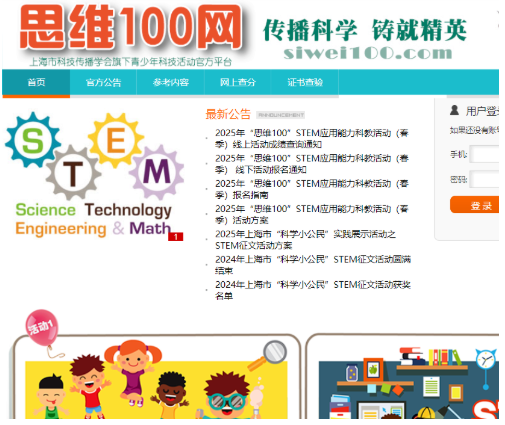This screenshot has width=505, height=425.
Task: Open the 2025 春季 报名指南 announcement
Action: 312,189
